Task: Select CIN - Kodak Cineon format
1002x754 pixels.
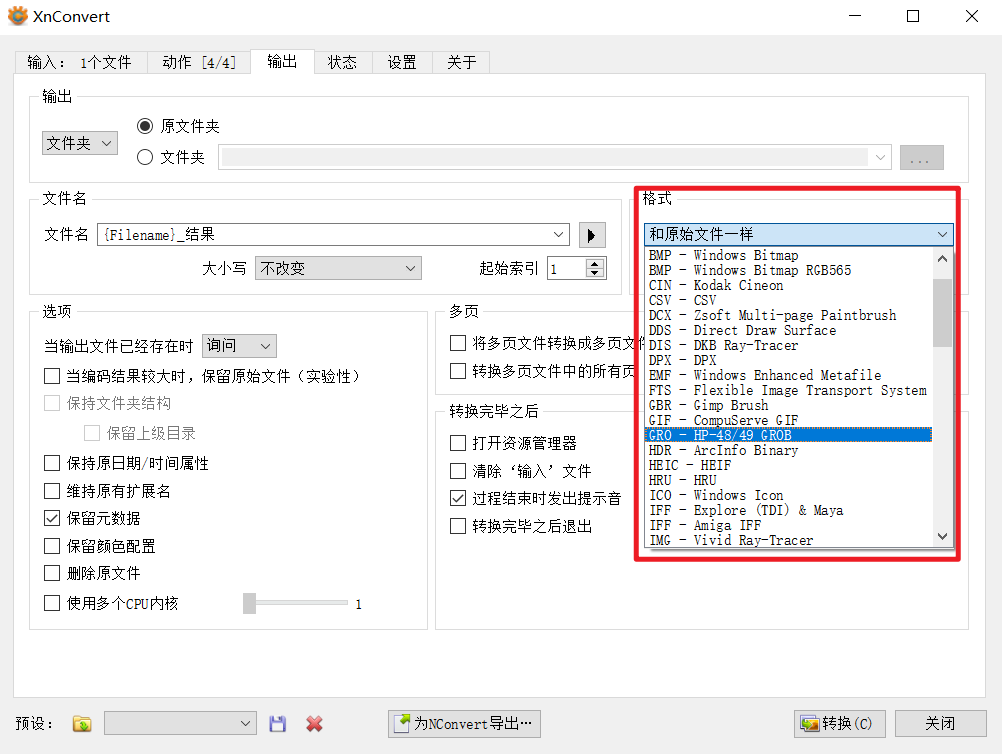Action: (x=789, y=286)
